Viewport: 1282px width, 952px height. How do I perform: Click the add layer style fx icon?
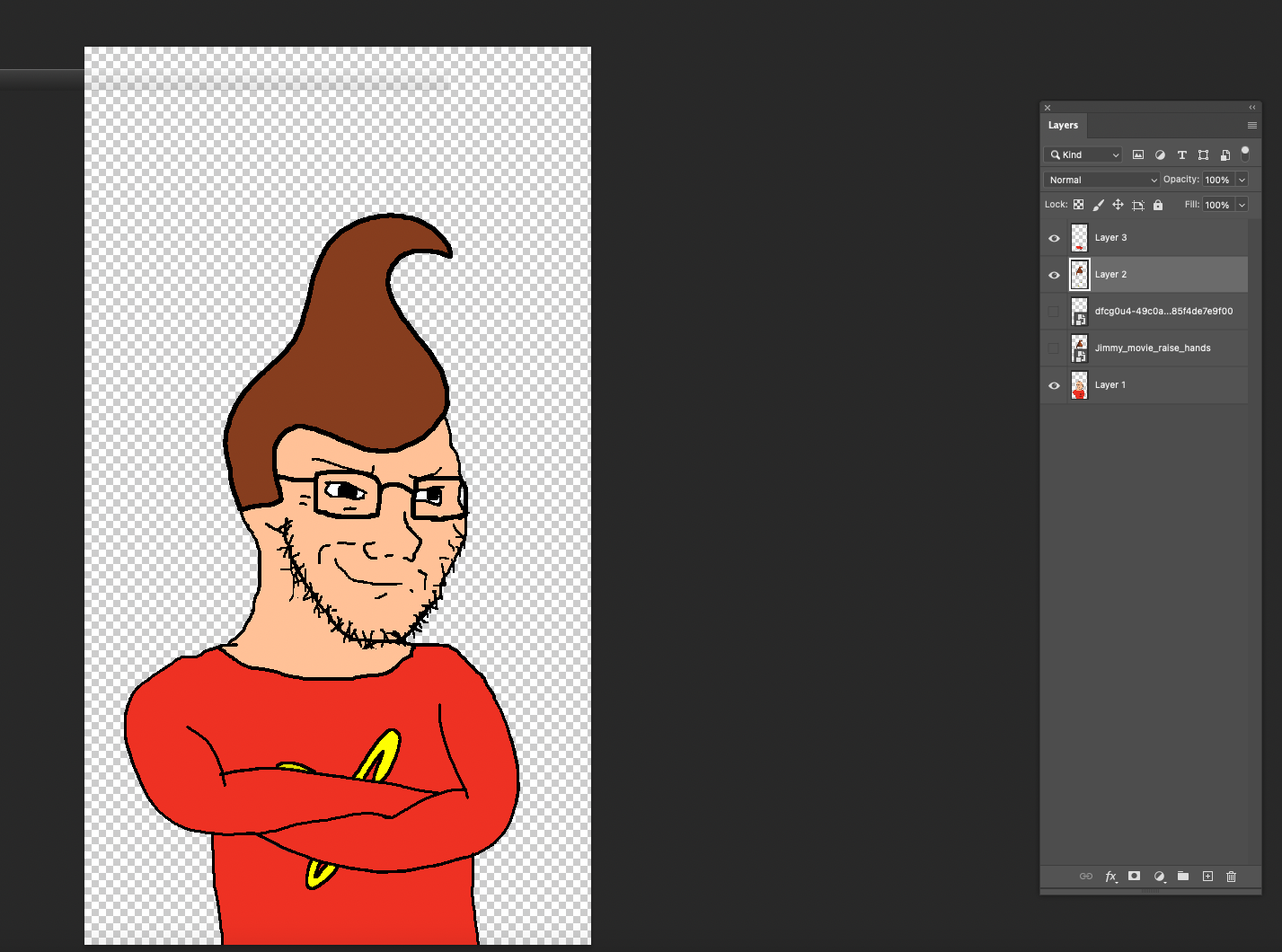pyautogui.click(x=1110, y=877)
